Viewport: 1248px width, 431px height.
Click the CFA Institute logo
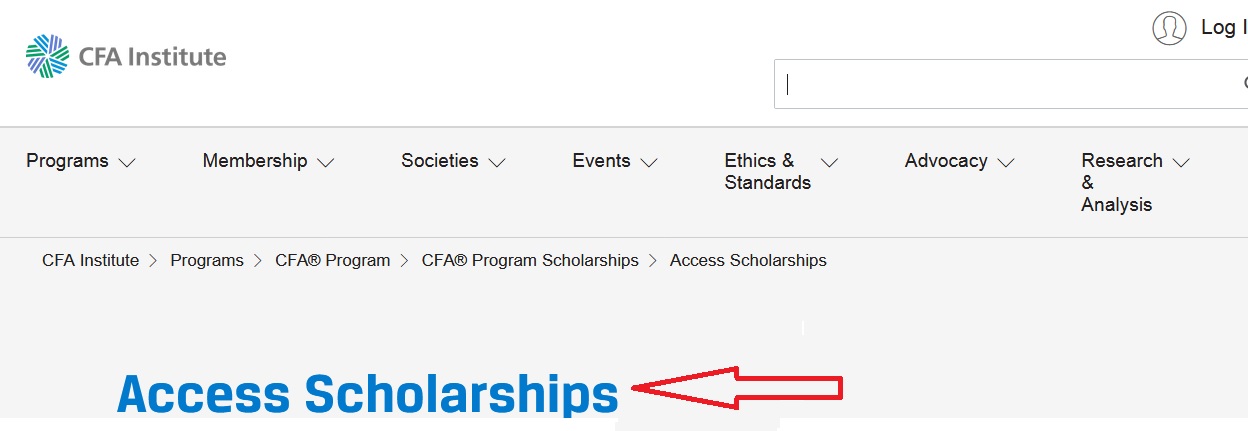126,56
